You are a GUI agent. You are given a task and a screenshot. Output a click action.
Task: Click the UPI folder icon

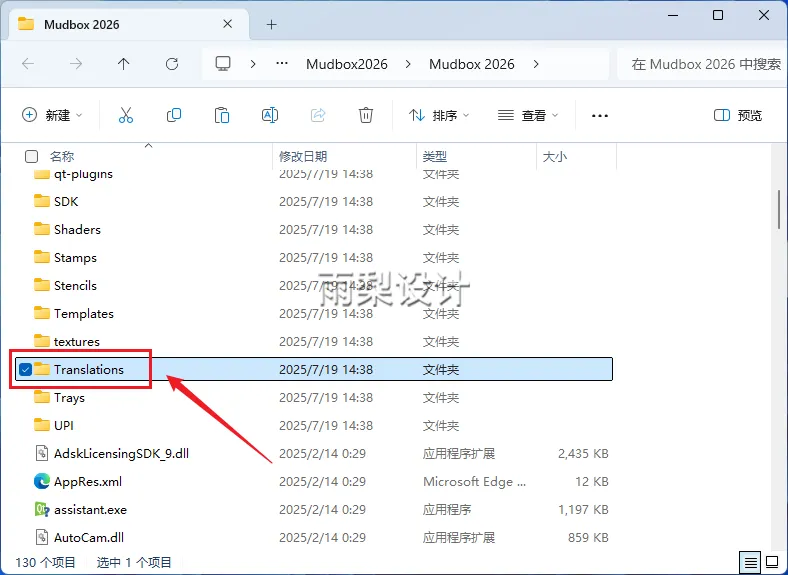42,425
